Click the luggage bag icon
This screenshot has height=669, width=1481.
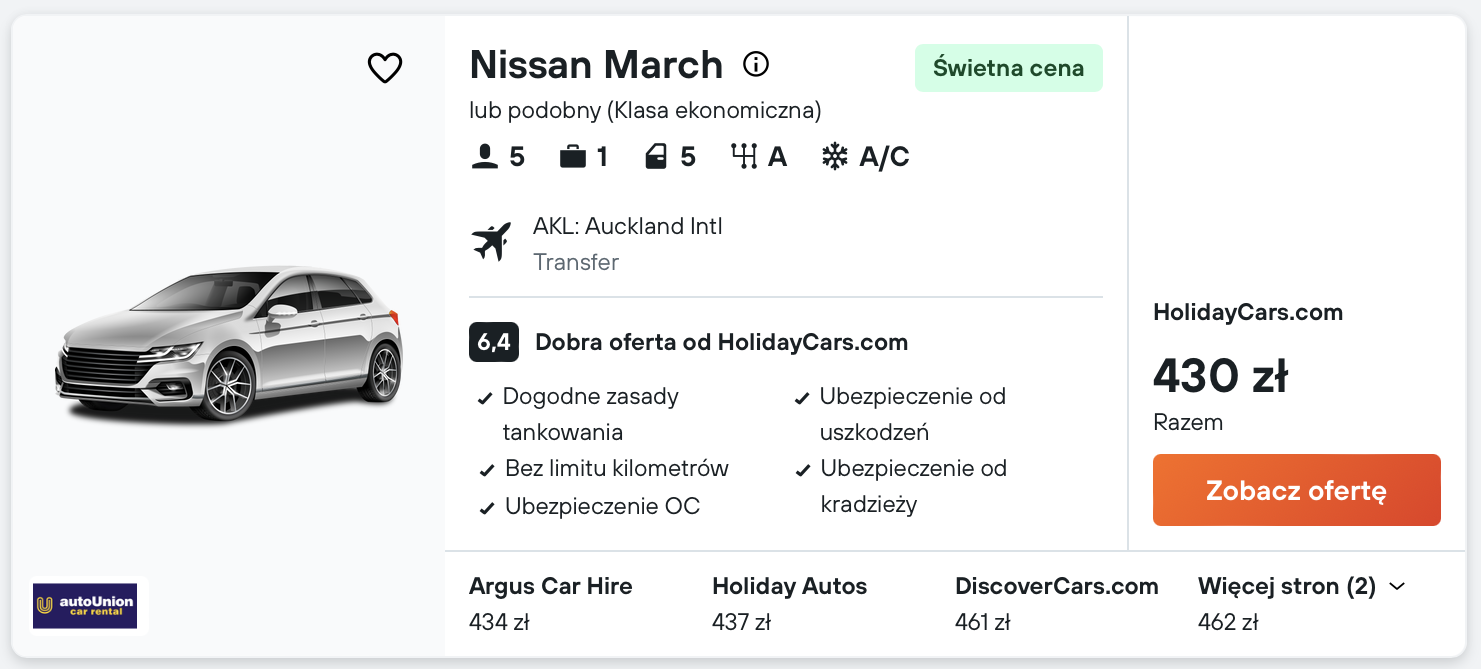tap(573, 157)
